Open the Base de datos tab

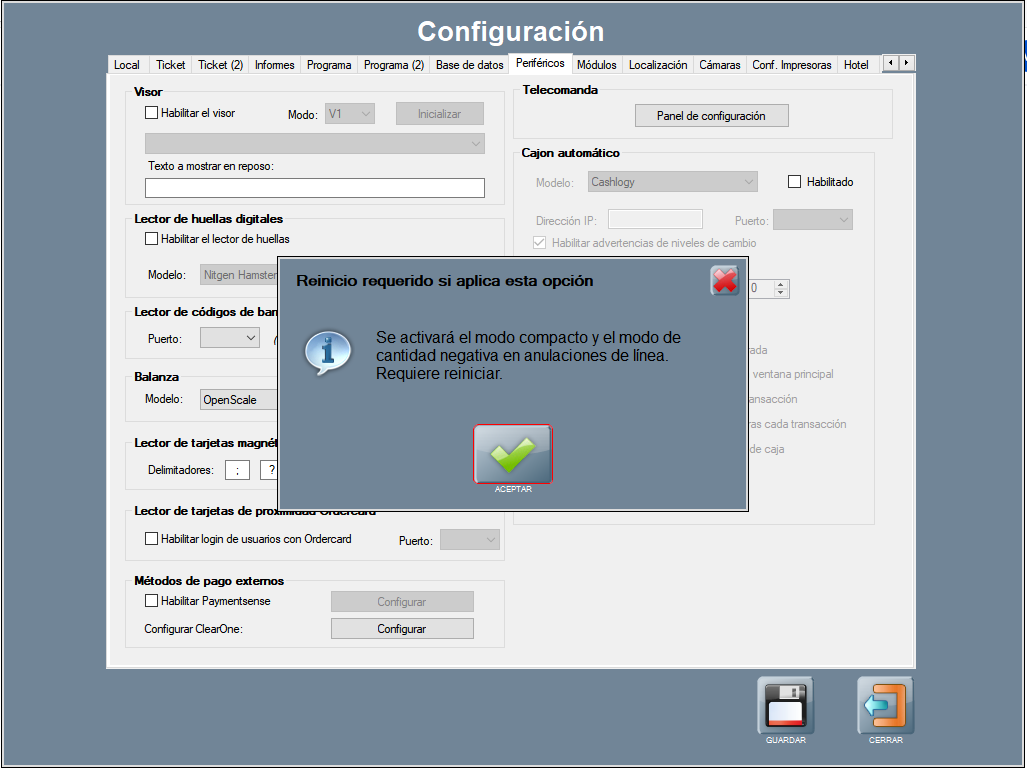[469, 65]
